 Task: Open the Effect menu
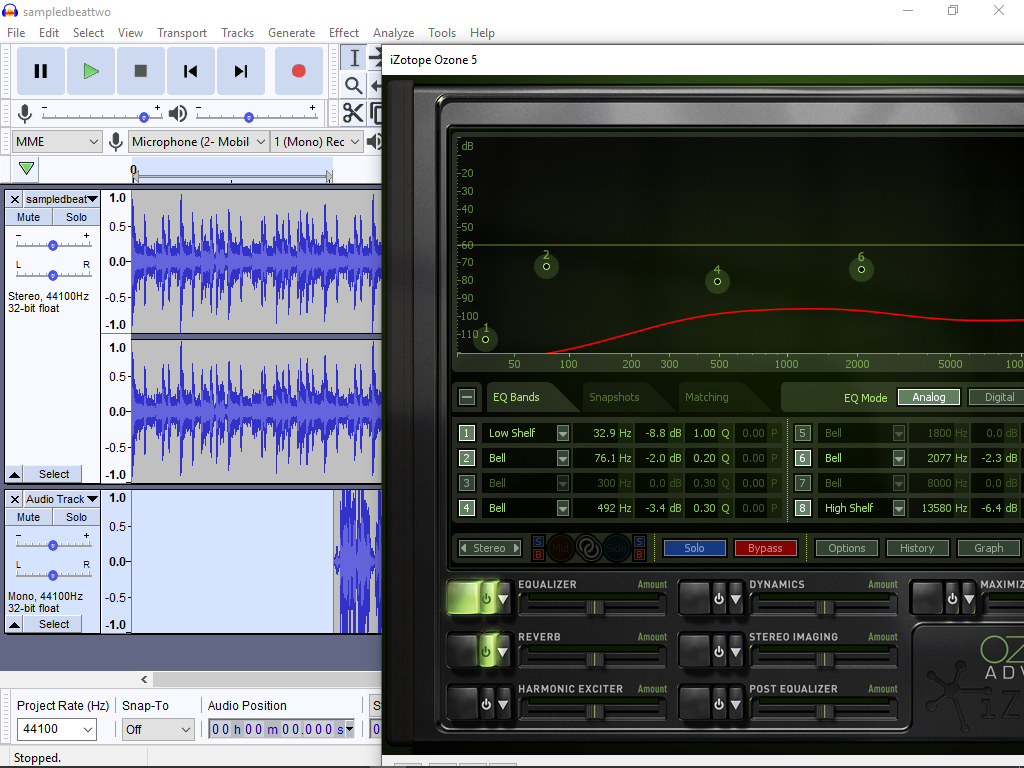[x=344, y=33]
